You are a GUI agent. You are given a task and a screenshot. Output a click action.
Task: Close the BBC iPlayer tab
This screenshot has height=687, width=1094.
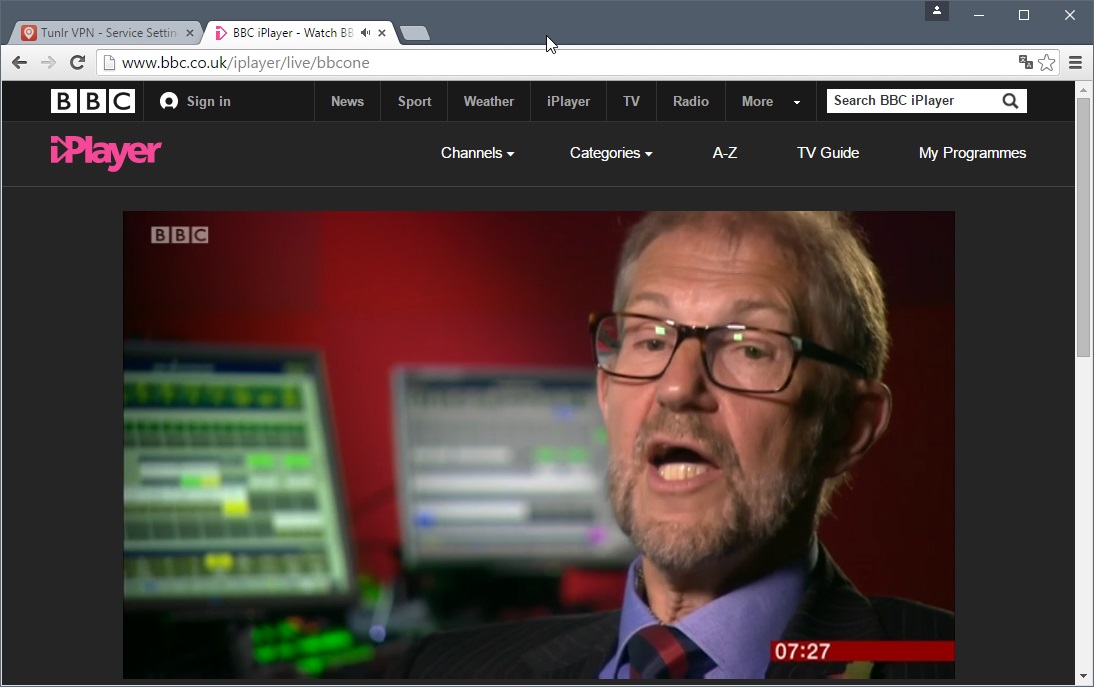pyautogui.click(x=382, y=33)
